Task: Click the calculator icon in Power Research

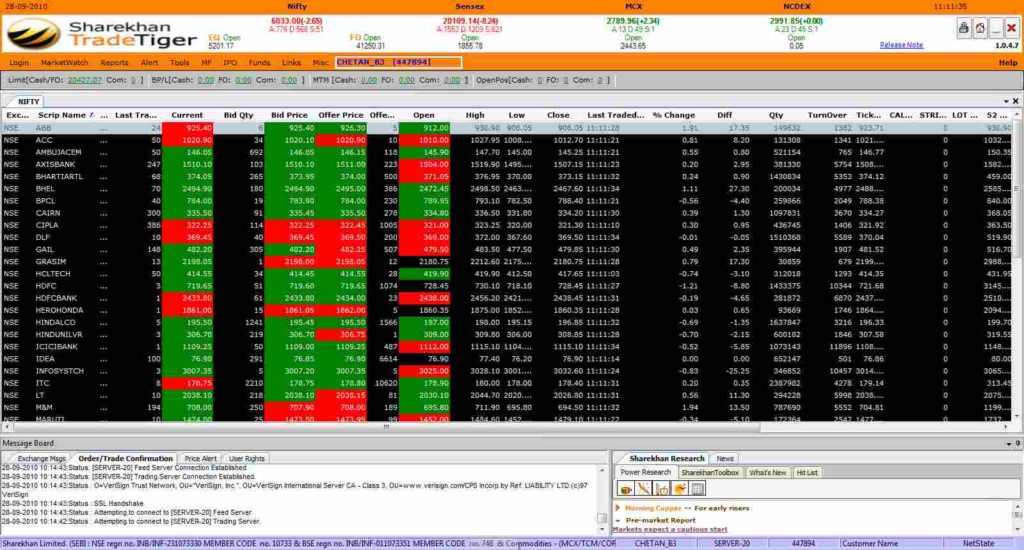Action: tap(698, 489)
